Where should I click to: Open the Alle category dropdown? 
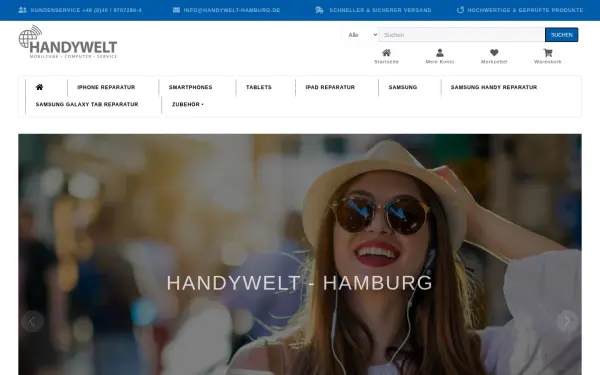coord(362,35)
